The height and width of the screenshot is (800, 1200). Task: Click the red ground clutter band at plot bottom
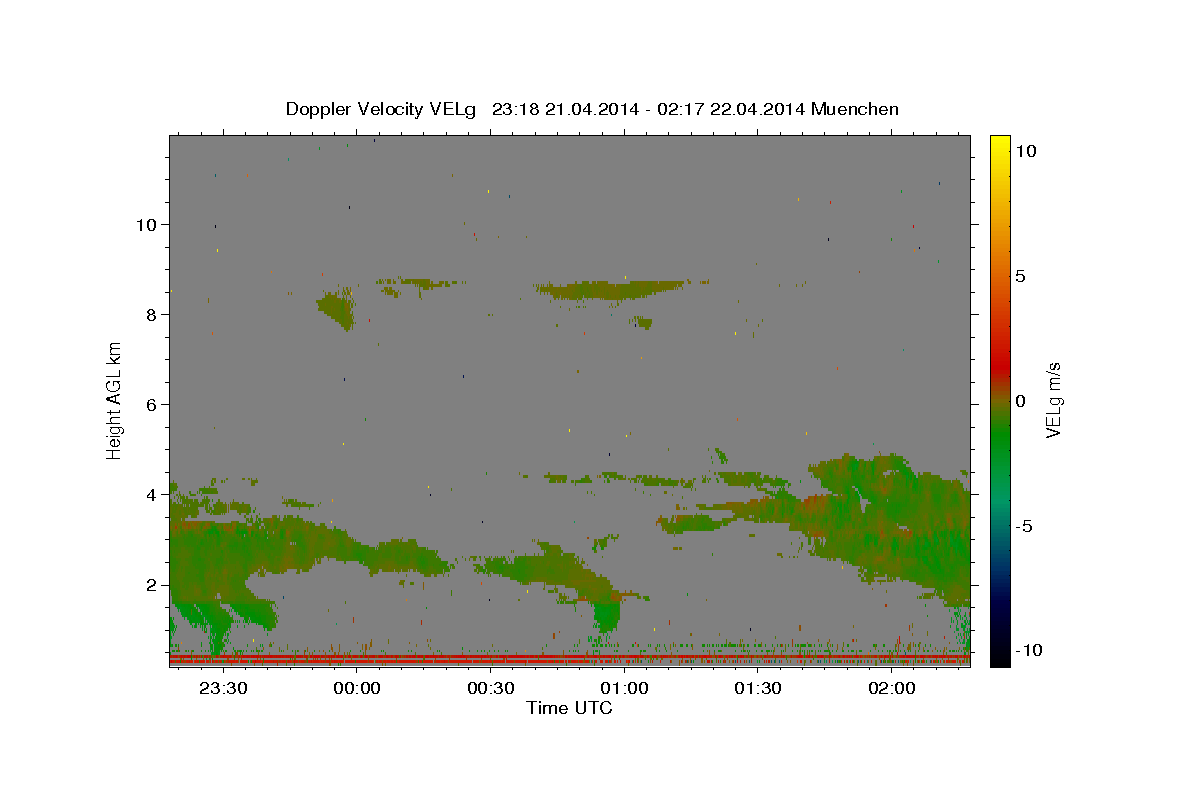click(x=569, y=659)
